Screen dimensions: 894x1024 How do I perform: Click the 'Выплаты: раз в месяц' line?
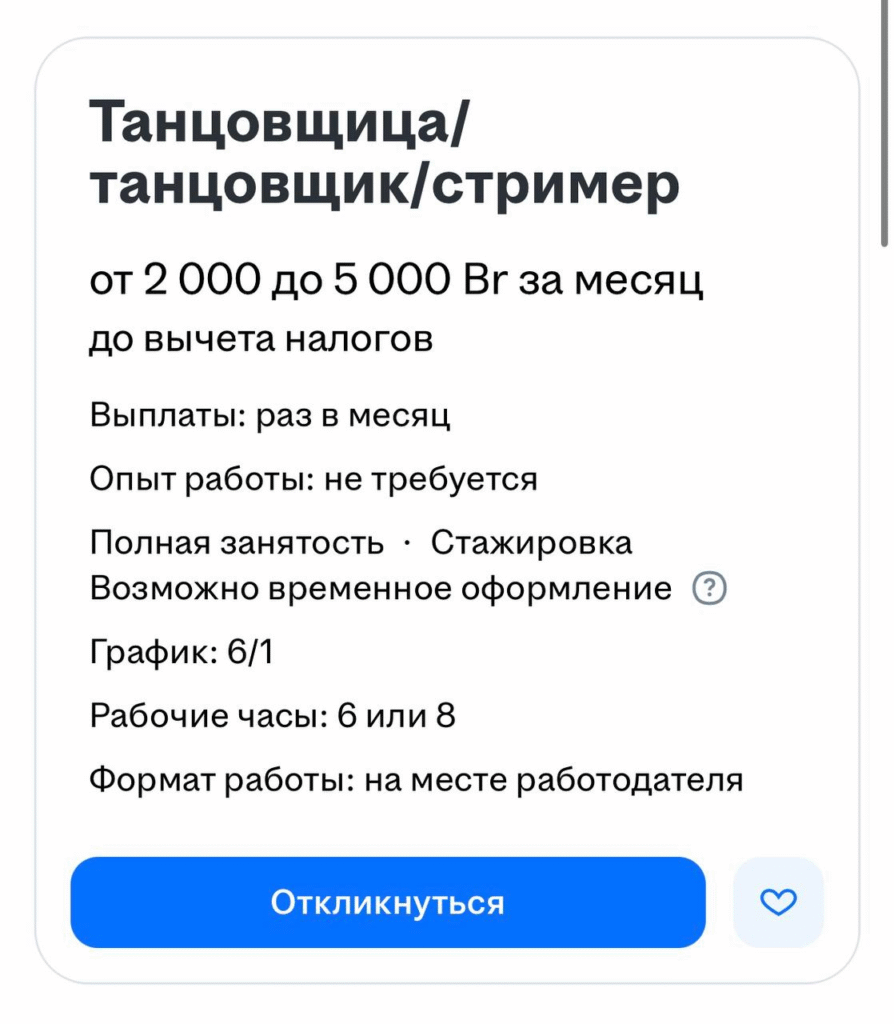270,415
